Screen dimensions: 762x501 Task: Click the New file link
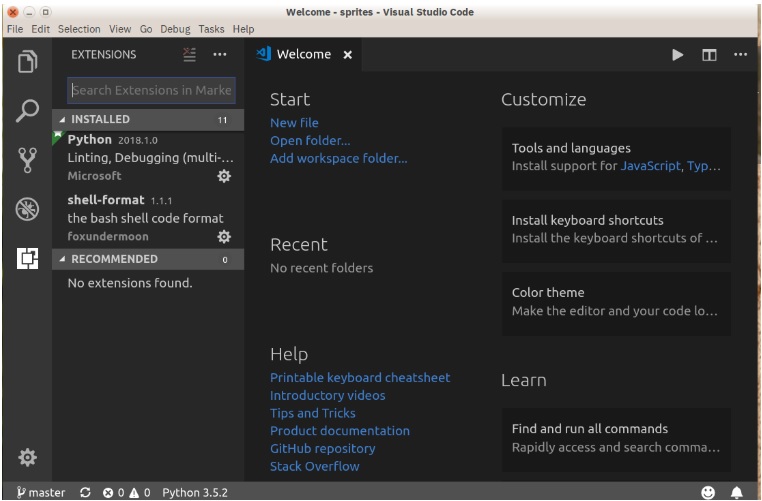point(294,123)
